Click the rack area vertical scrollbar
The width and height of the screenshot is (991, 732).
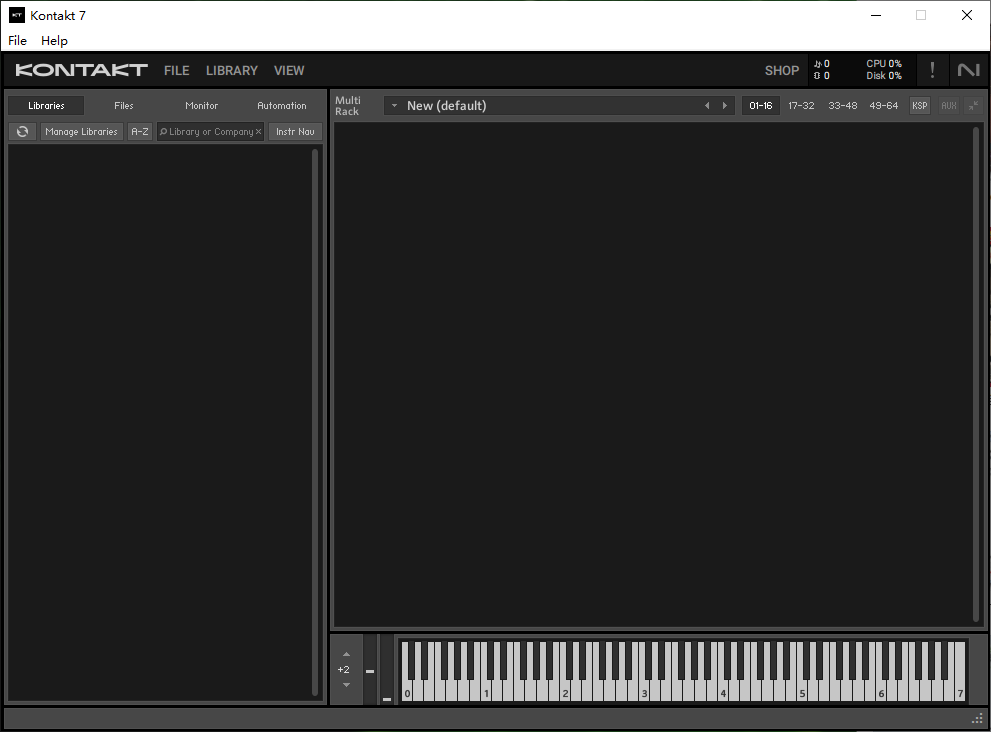[976, 374]
